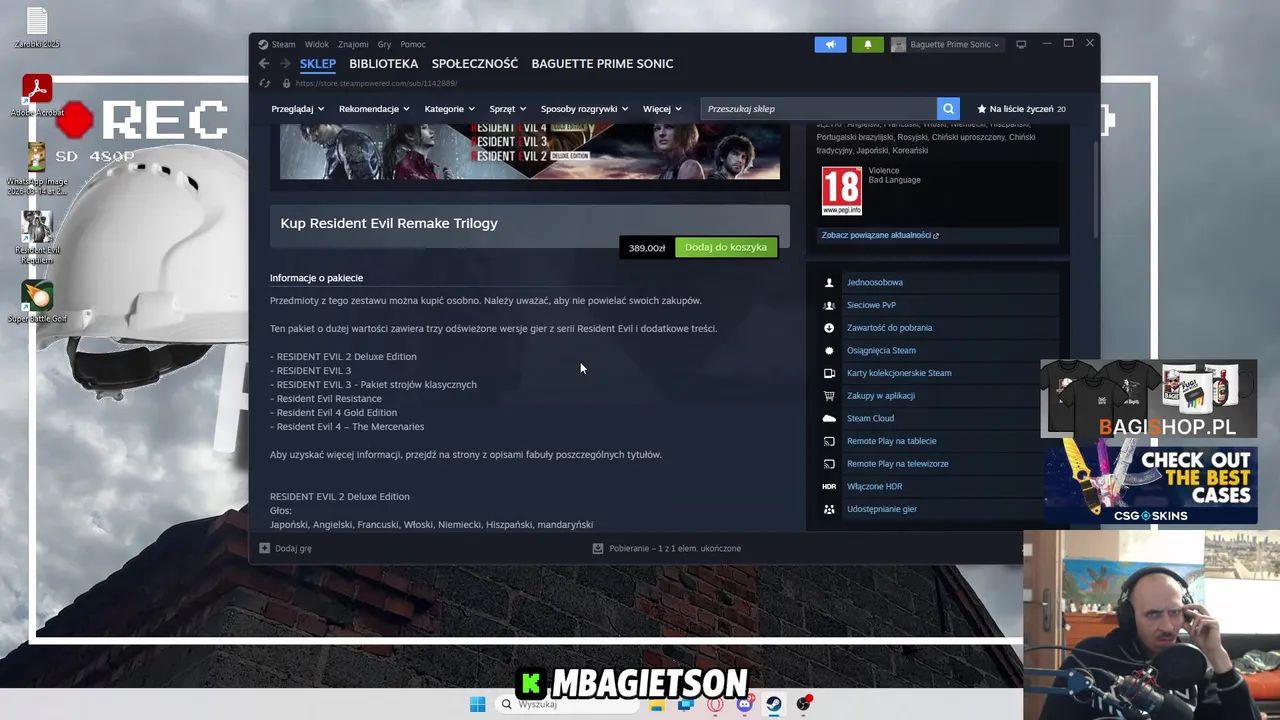Viewport: 1280px width, 720px height.
Task: Click the Jednoosobowa feature link
Action: tap(875, 282)
